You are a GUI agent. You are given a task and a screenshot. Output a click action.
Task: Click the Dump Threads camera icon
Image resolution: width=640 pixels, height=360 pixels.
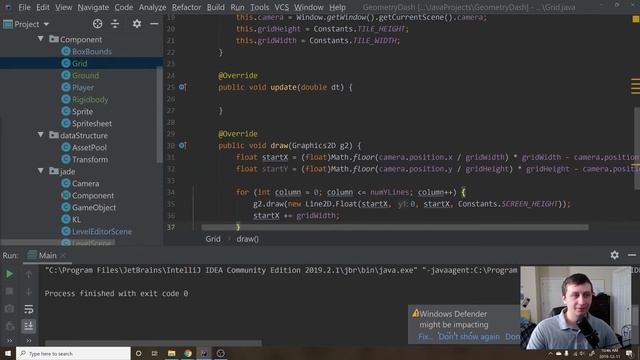tap(9, 309)
